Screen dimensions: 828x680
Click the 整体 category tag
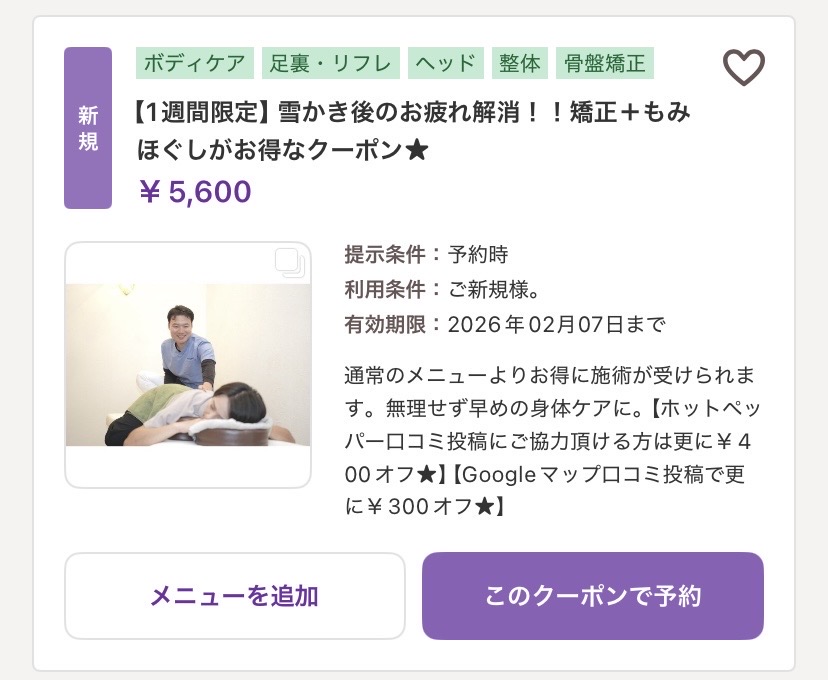pos(519,63)
